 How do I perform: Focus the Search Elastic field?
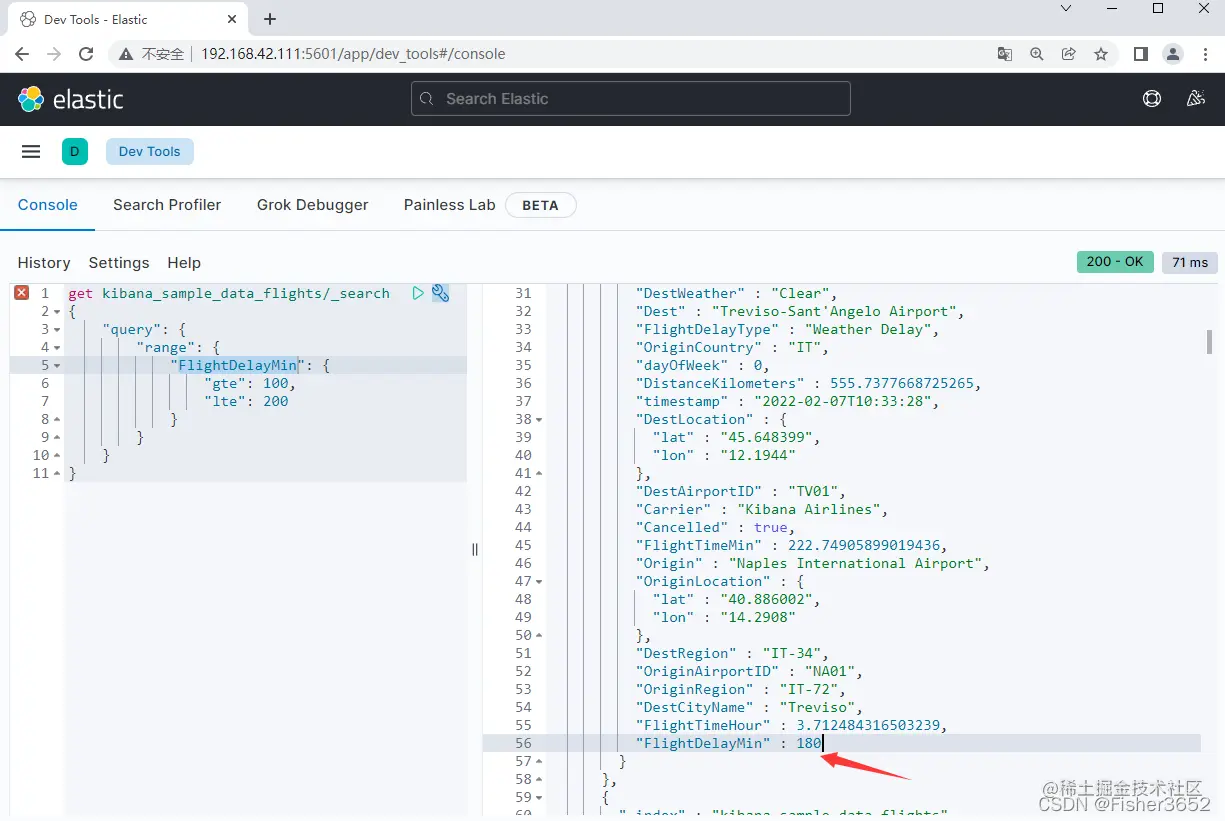pos(631,99)
